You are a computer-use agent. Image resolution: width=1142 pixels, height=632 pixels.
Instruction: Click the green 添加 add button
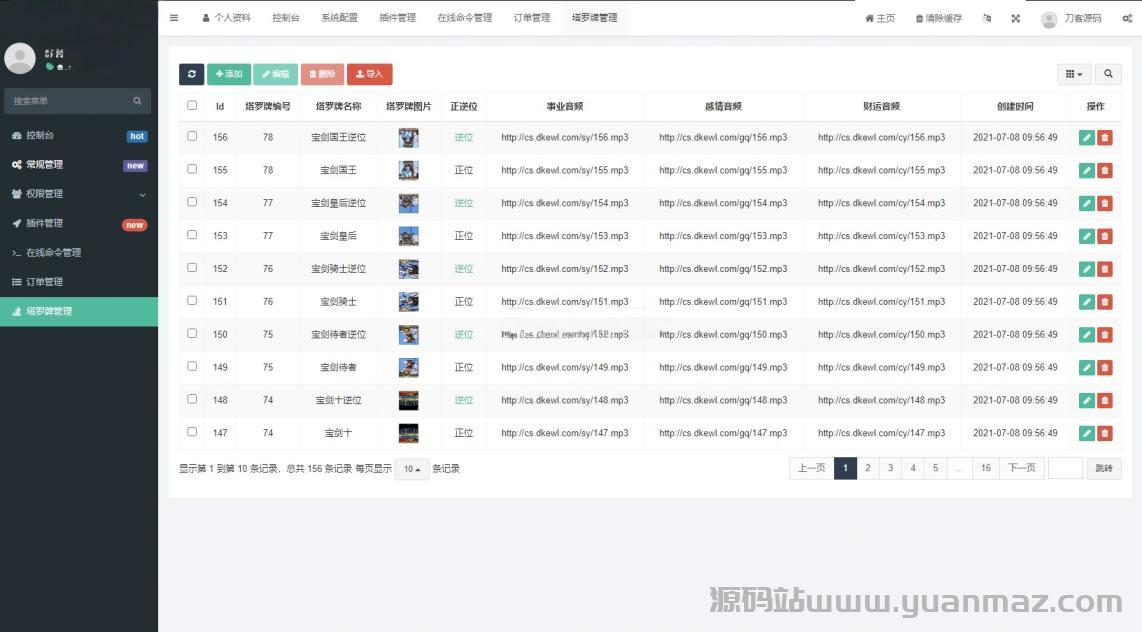point(229,74)
